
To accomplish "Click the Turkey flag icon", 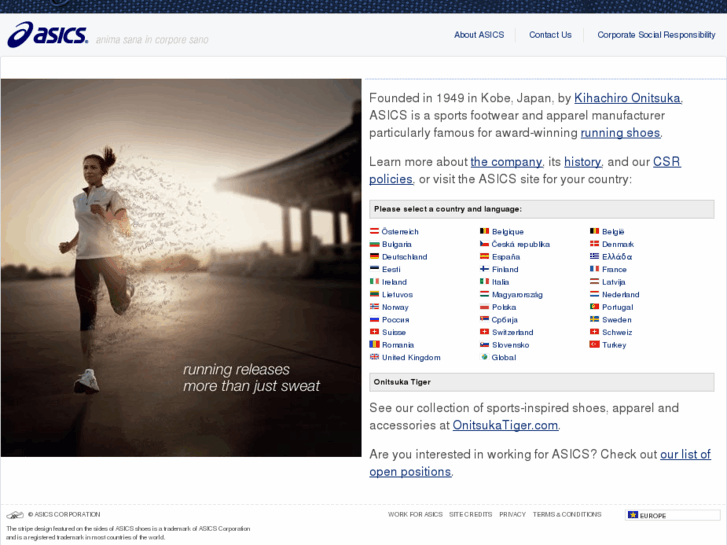I will [594, 344].
